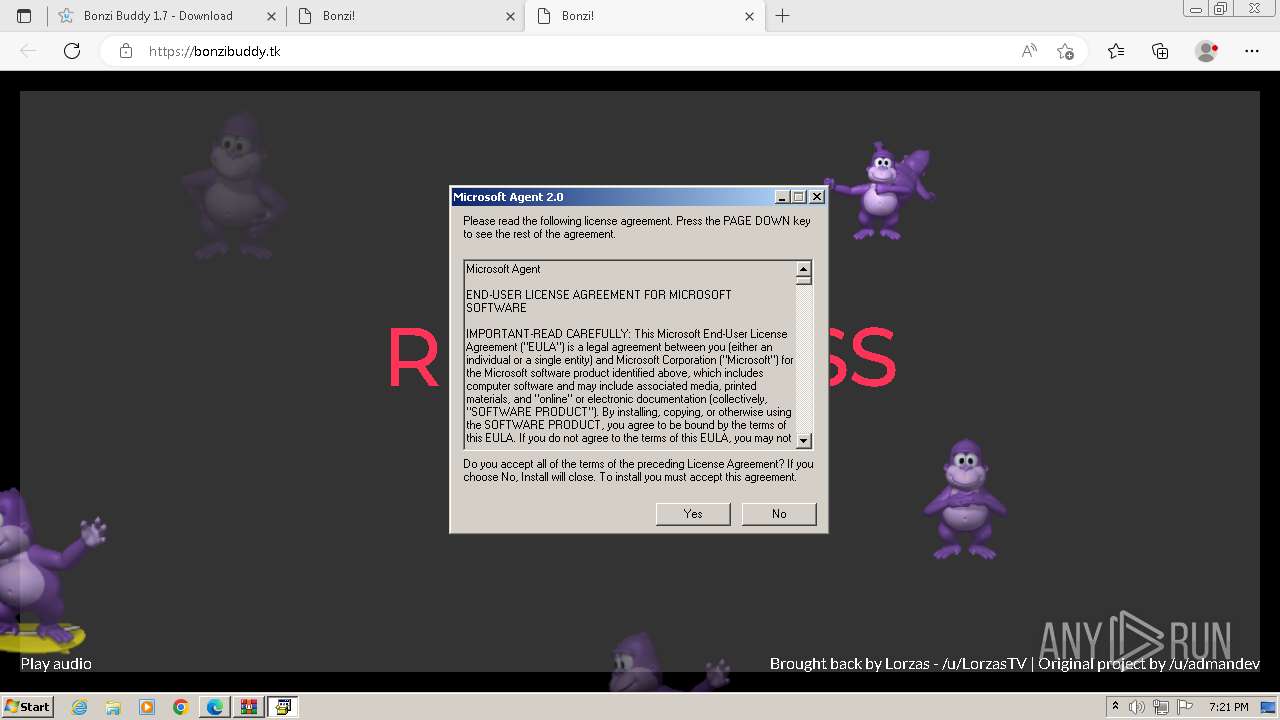Open the Windows Start menu
This screenshot has width=1280, height=720.
(27, 706)
